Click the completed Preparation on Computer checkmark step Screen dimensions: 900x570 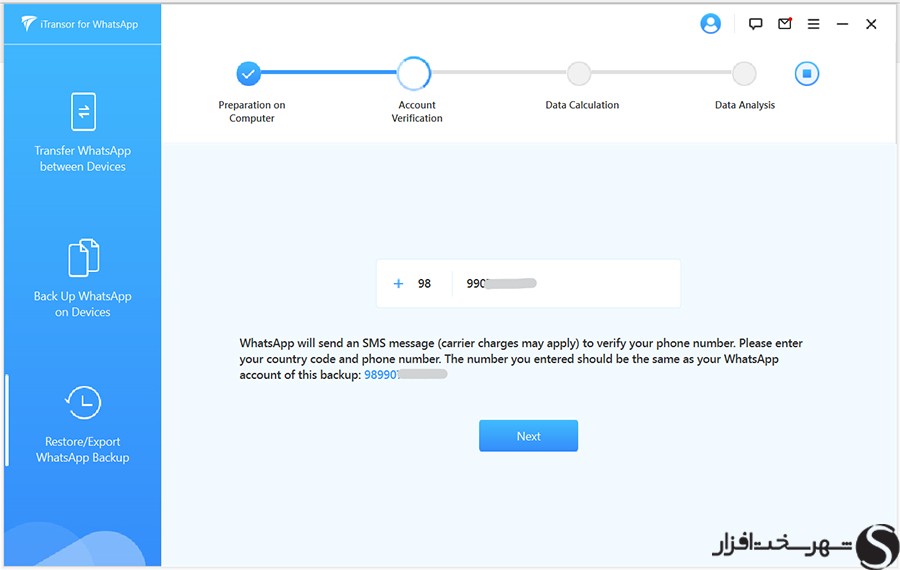click(x=249, y=73)
